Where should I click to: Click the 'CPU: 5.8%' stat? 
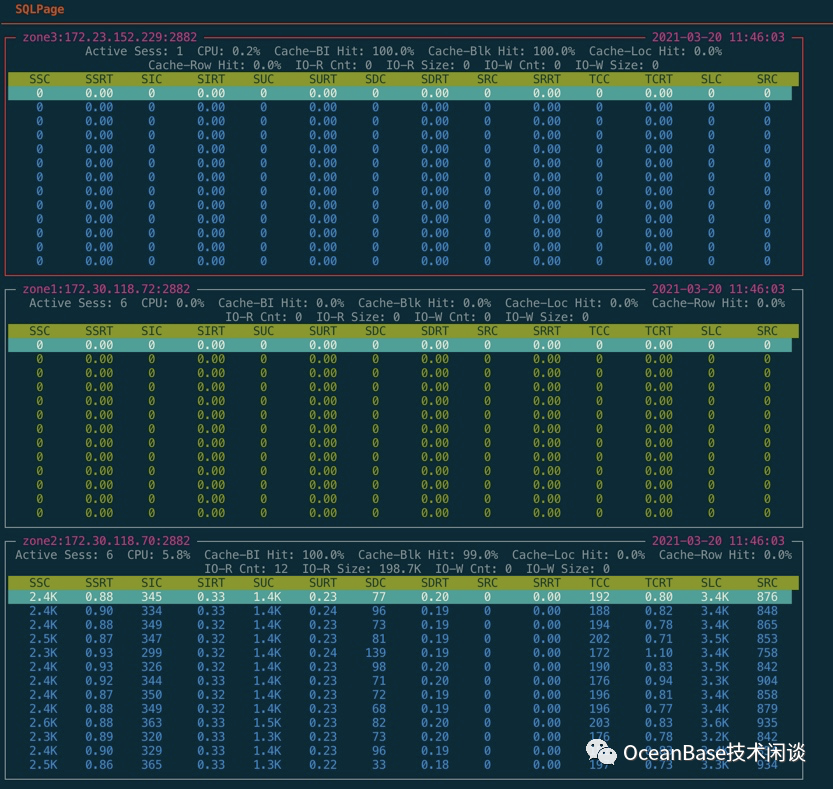[159, 555]
